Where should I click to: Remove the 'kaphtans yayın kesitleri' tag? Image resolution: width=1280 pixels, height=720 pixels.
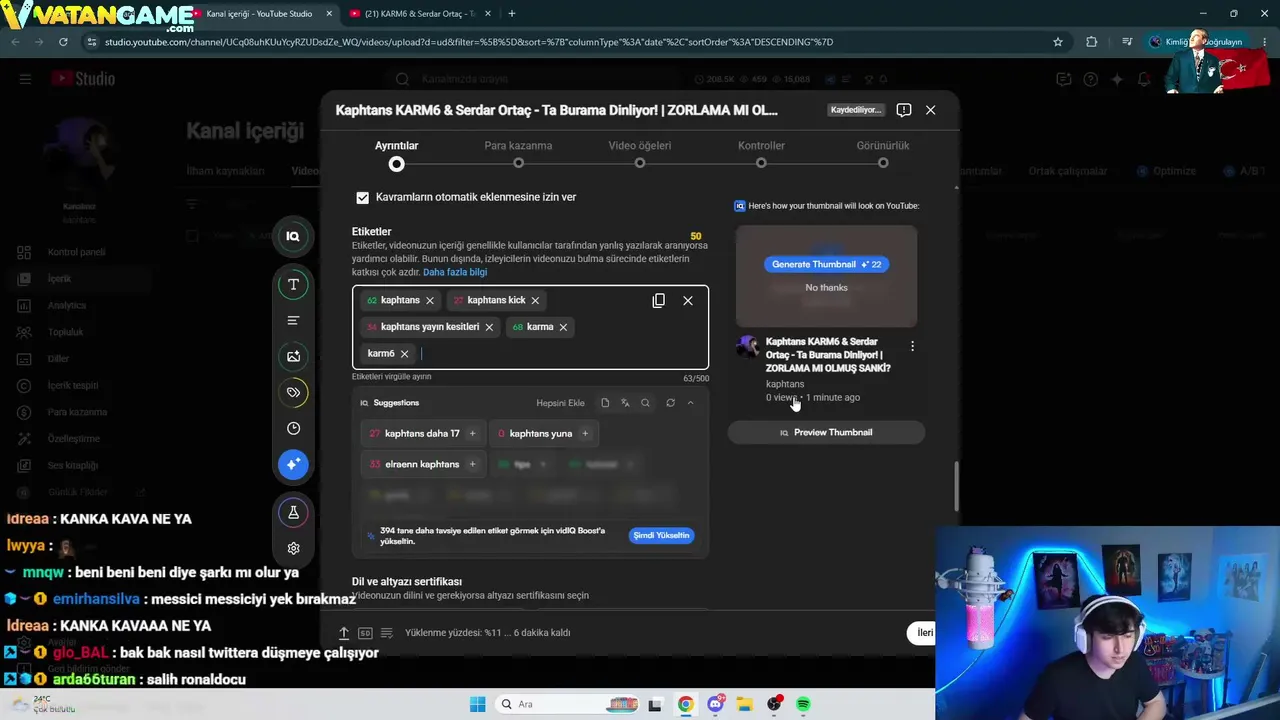pyautogui.click(x=489, y=327)
